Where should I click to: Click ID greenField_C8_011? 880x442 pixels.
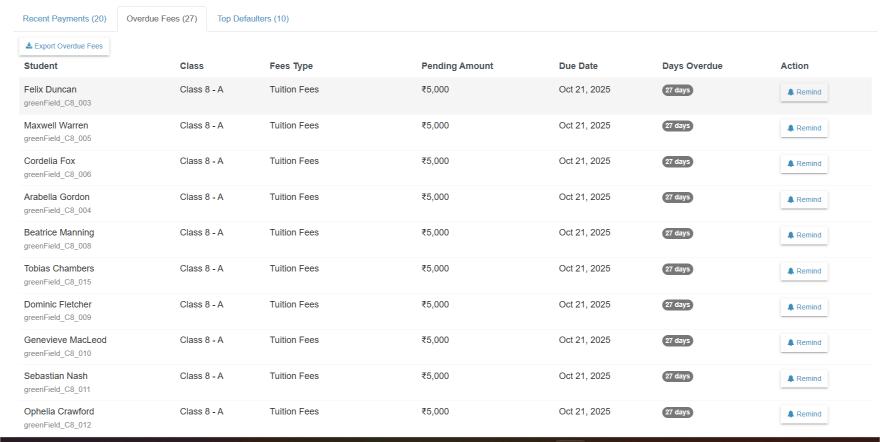click(x=57, y=389)
